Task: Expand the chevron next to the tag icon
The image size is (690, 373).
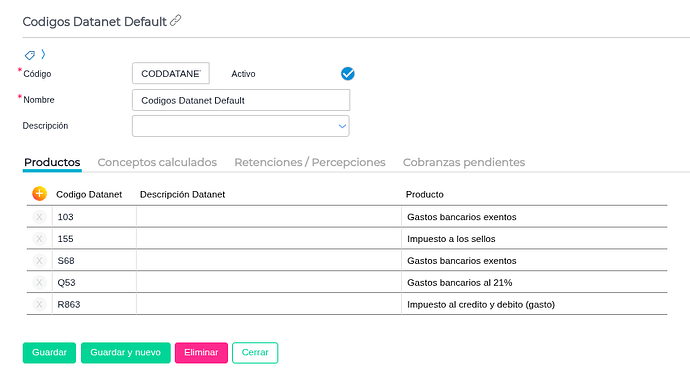Action: click(x=43, y=54)
